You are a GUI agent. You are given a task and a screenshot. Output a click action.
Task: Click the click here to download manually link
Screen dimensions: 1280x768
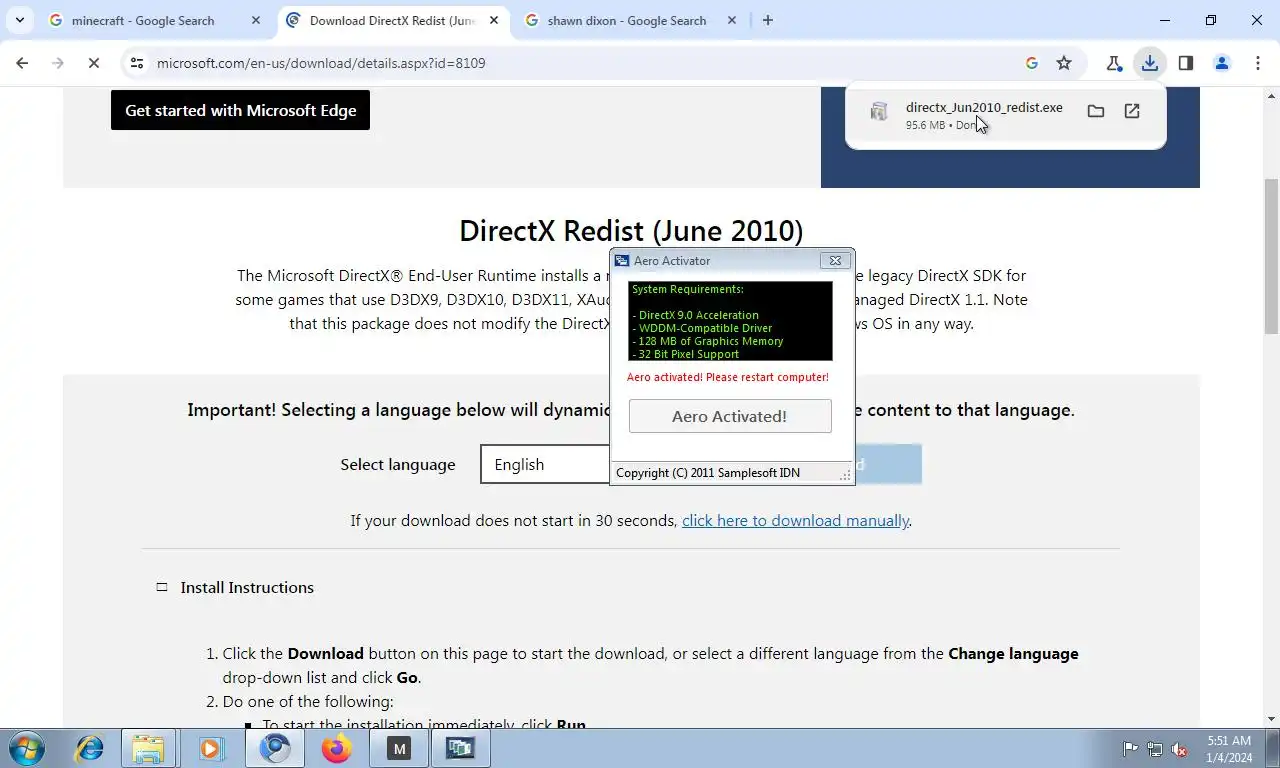point(795,520)
